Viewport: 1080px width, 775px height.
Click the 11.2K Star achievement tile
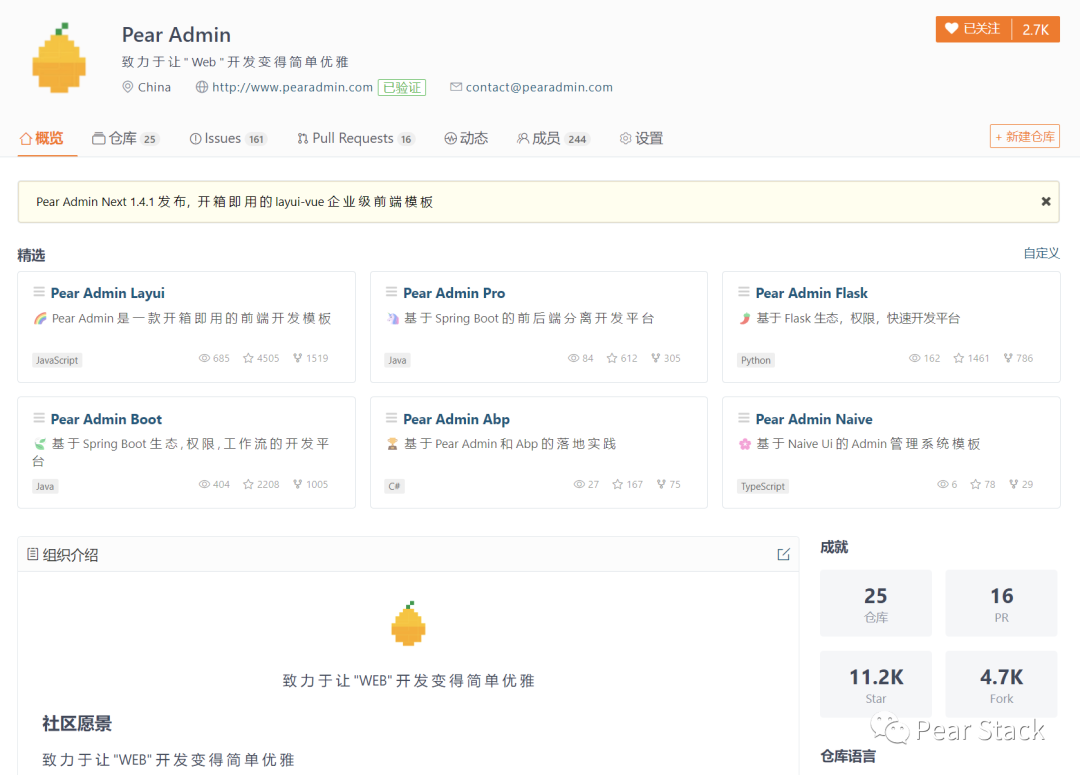875,684
